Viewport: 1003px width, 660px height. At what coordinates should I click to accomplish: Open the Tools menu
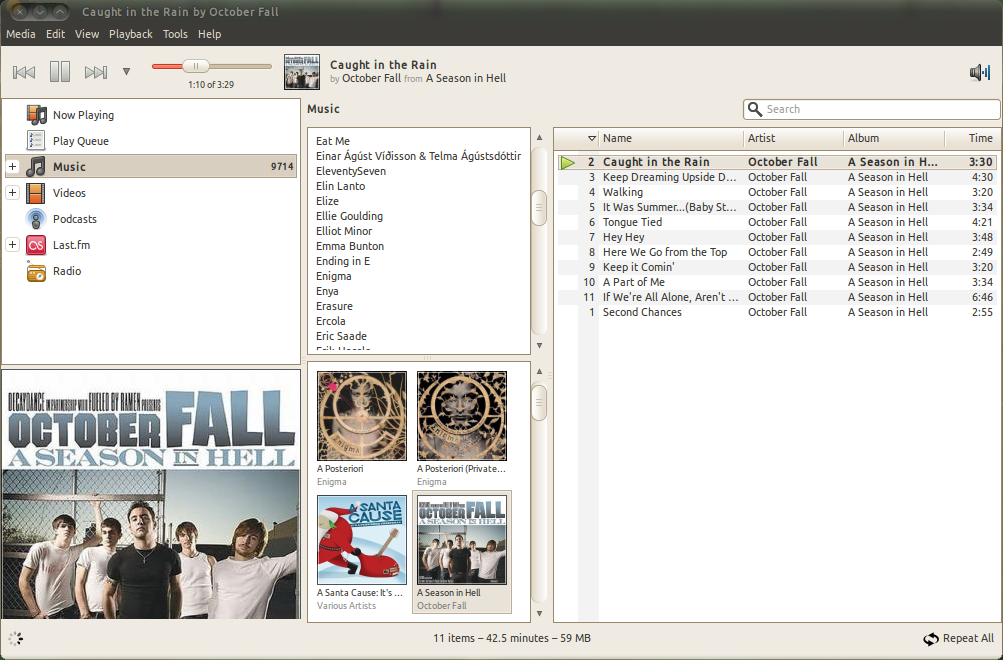pyautogui.click(x=175, y=34)
